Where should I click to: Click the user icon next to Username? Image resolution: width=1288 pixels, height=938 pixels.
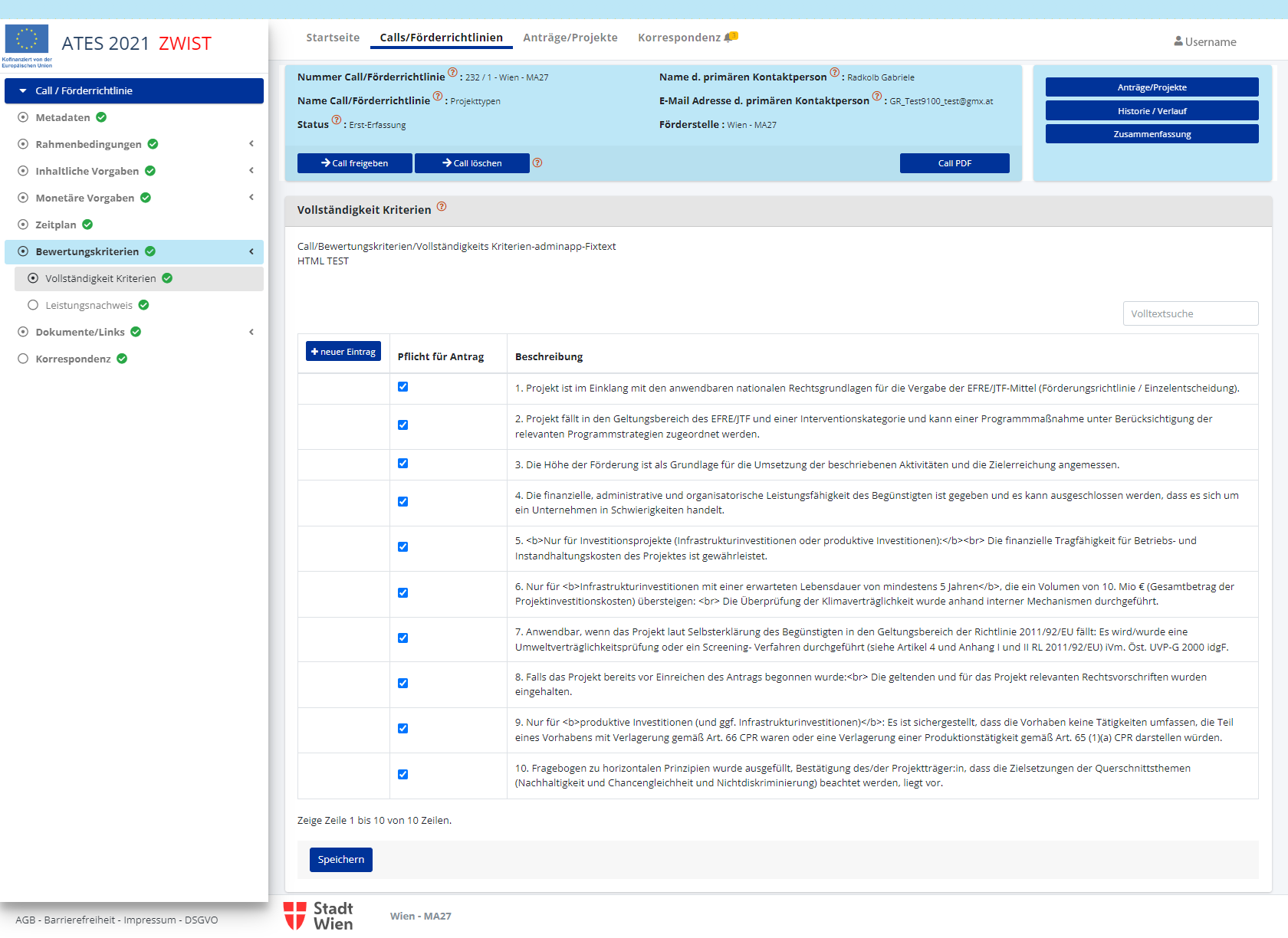pos(1178,41)
